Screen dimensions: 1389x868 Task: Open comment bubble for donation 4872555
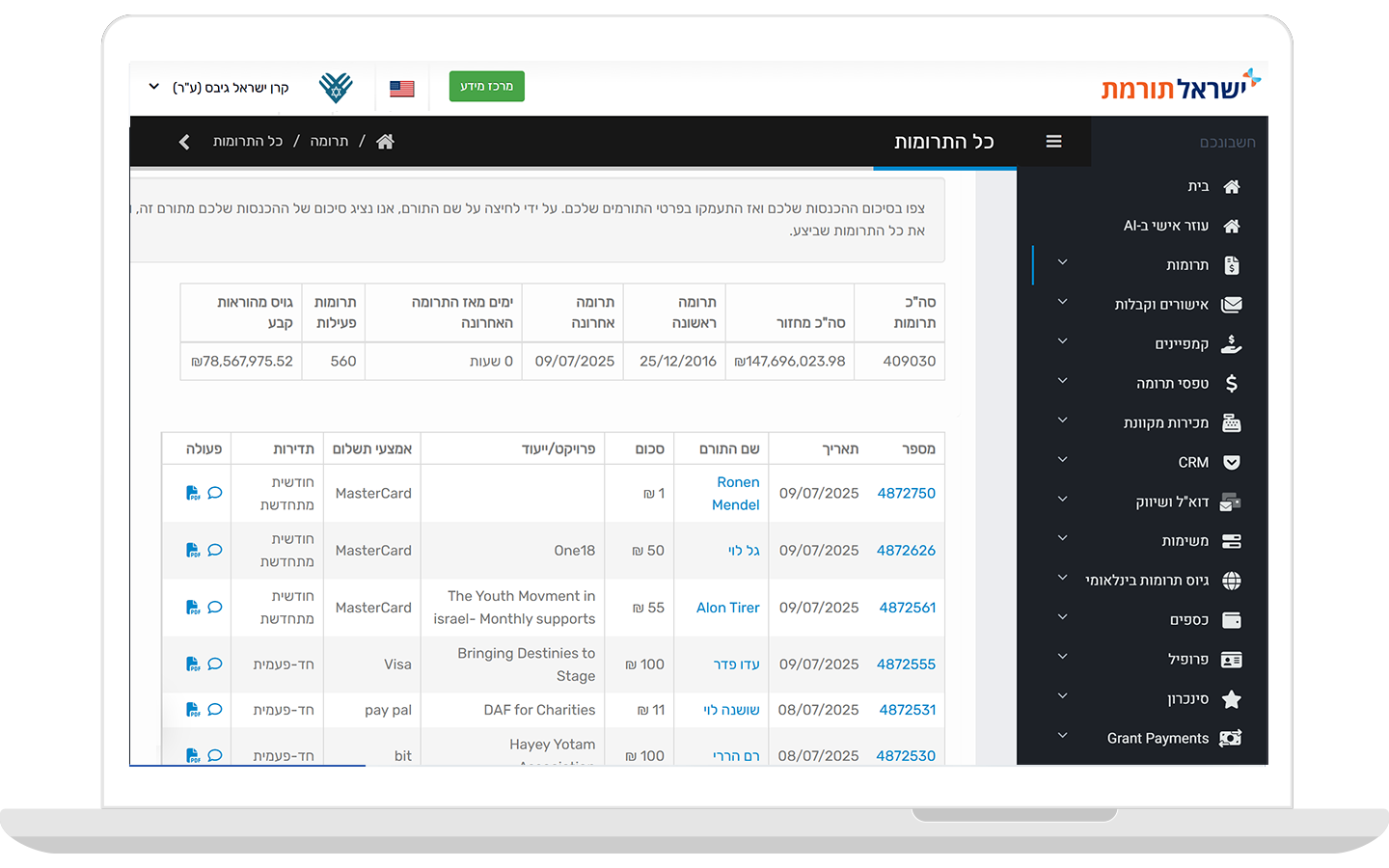pyautogui.click(x=215, y=664)
